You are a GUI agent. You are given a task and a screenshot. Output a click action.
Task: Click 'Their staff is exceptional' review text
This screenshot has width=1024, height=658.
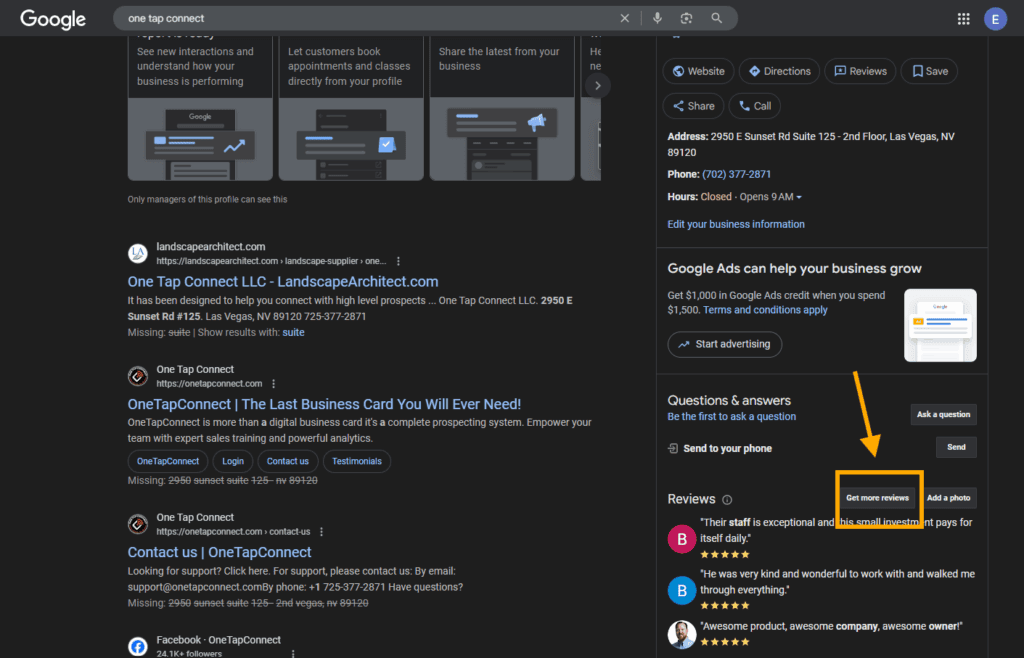836,530
